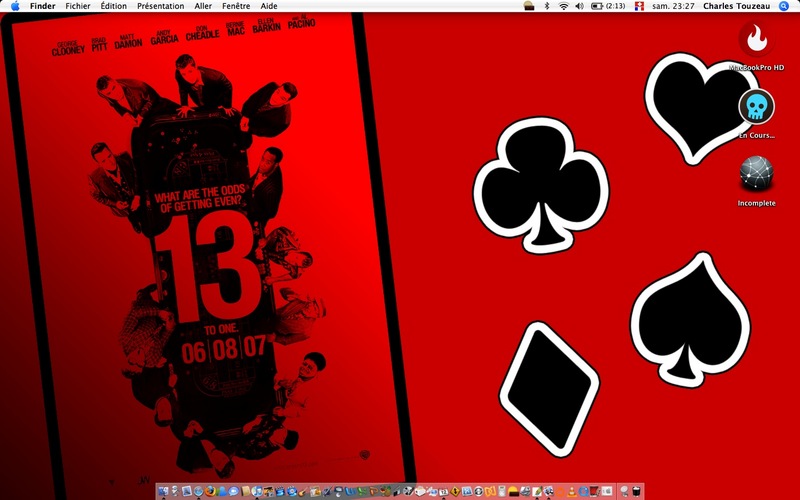The height and width of the screenshot is (500, 800).
Task: Open the yellow diamond road-sign Dock icon
Action: [455, 491]
